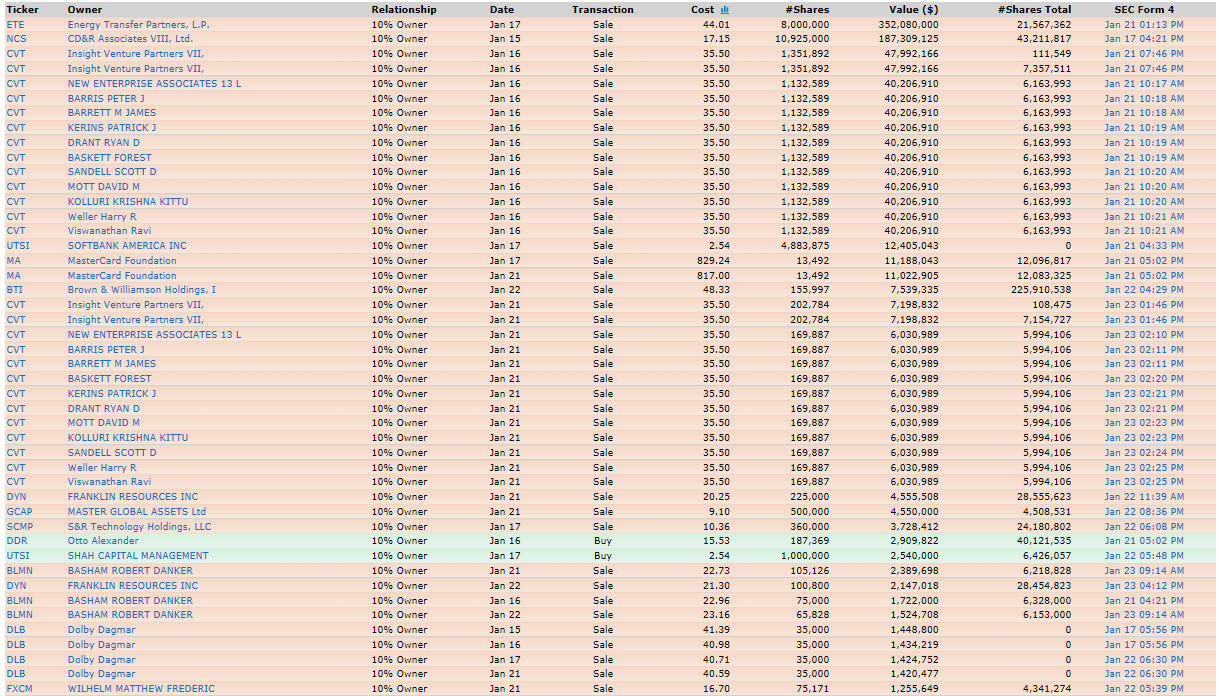This screenshot has width=1219, height=696.
Task: View SEC Form 4 from Jan 22 08:36 PM
Action: click(1144, 511)
